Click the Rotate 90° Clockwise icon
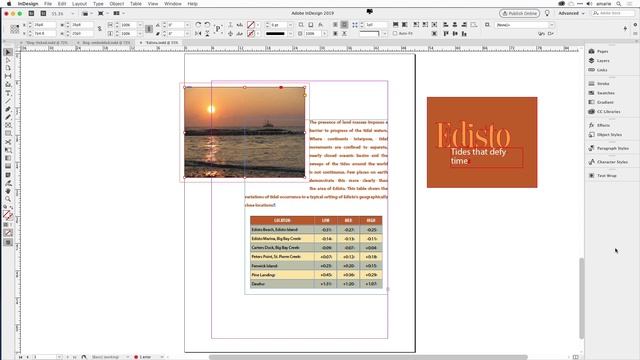Screen dimensions: 640x360 pyautogui.click(x=198, y=25)
